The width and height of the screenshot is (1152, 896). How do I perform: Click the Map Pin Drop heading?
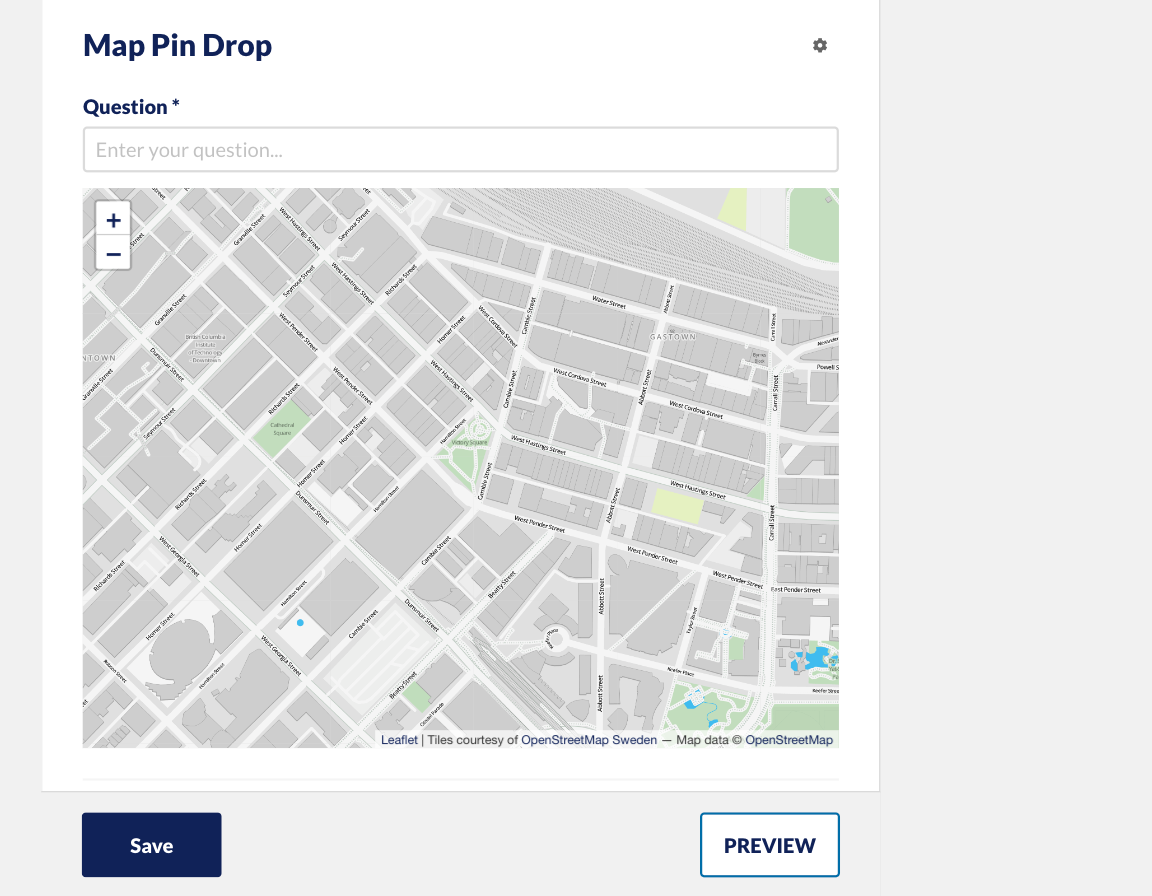177,46
